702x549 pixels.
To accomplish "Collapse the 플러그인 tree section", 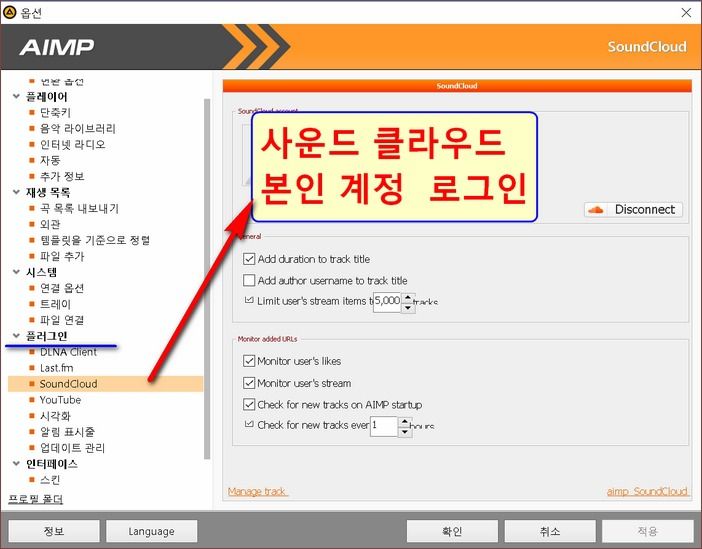I will (17, 335).
